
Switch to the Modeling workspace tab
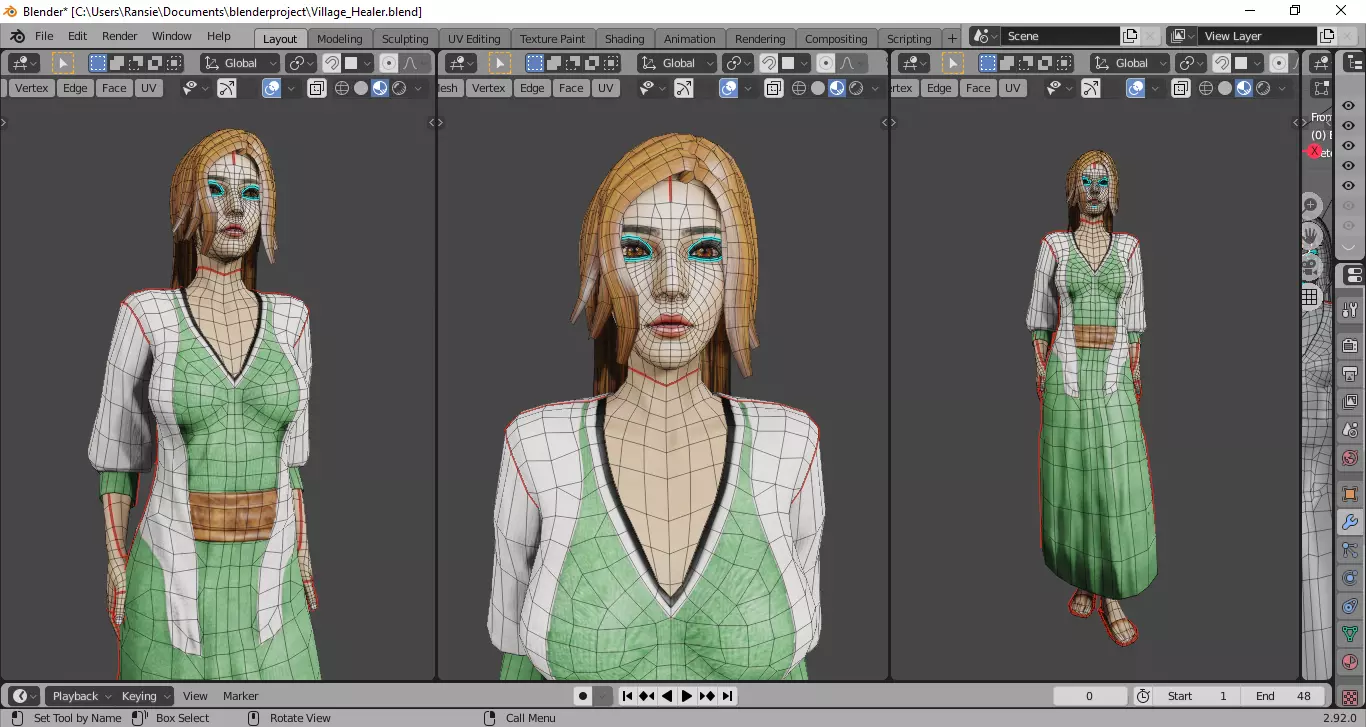pos(340,39)
